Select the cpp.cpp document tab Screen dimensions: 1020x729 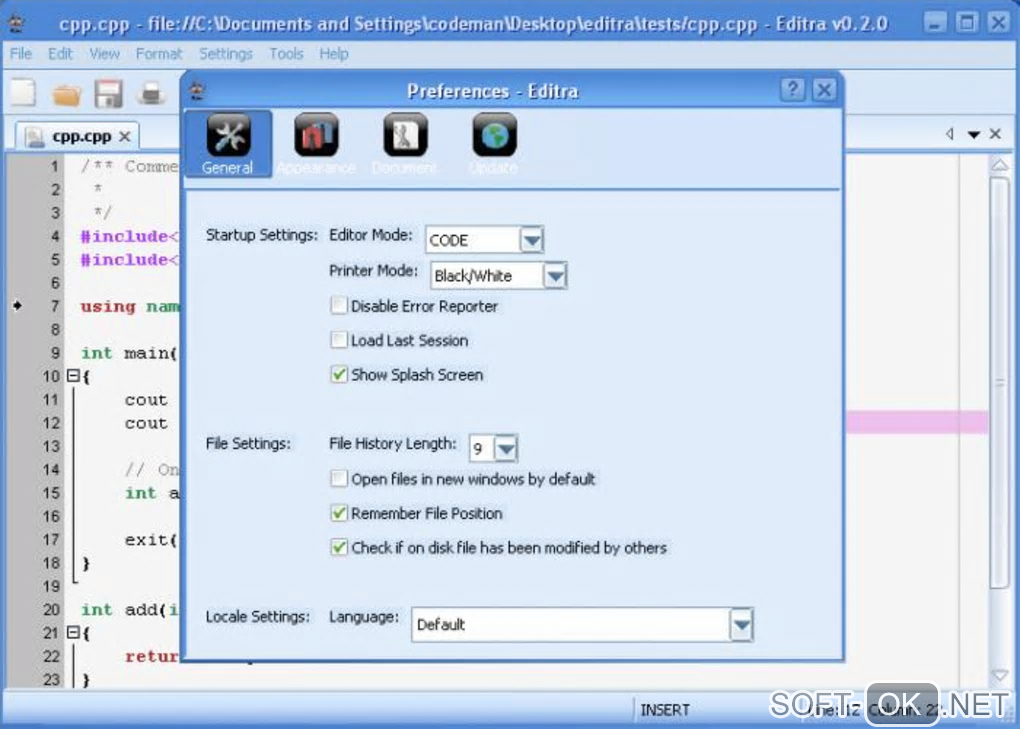coord(77,136)
